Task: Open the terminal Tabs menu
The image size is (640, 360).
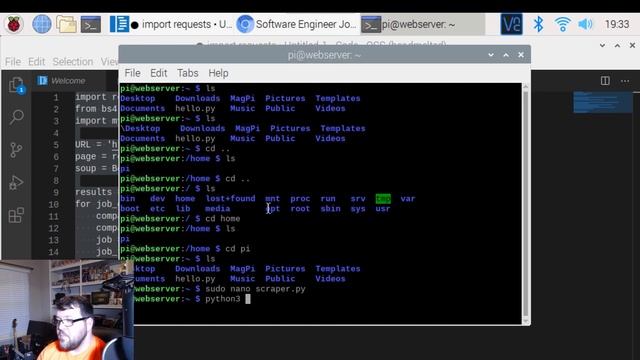Action: (187, 73)
